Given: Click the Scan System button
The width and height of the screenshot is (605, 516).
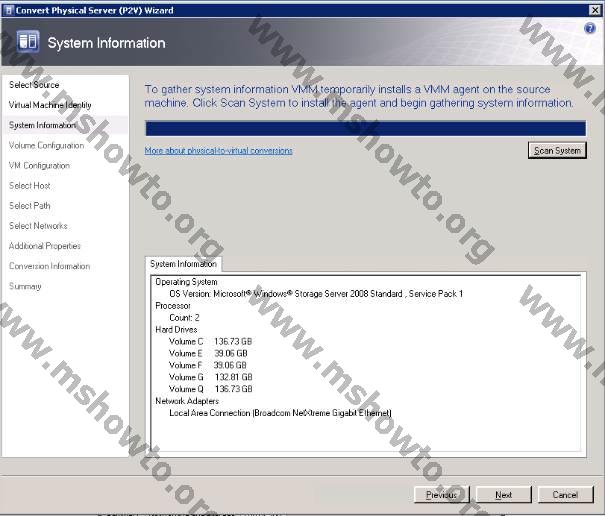Looking at the screenshot, I should click(x=557, y=151).
